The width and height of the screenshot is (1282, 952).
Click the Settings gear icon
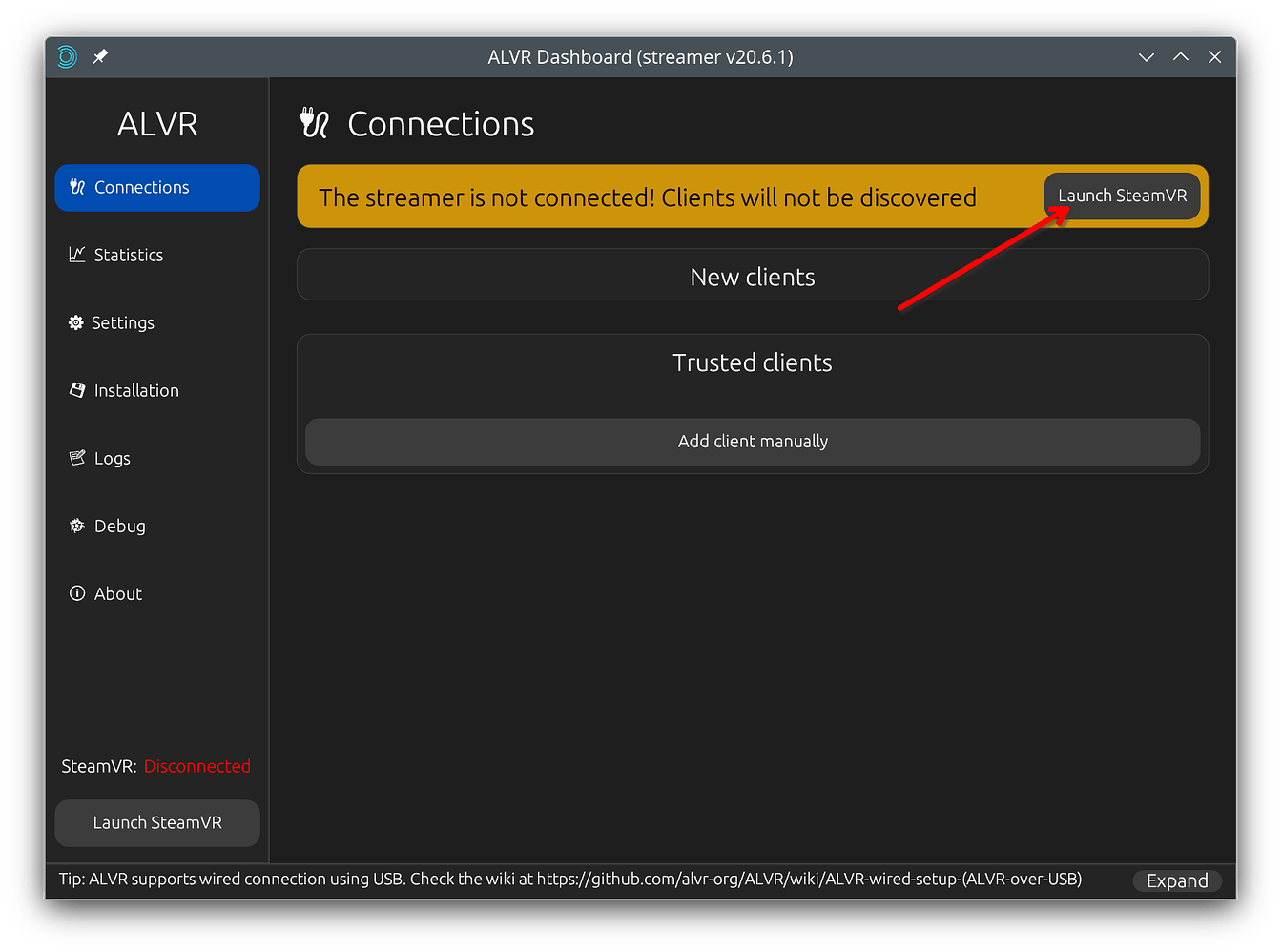(76, 322)
